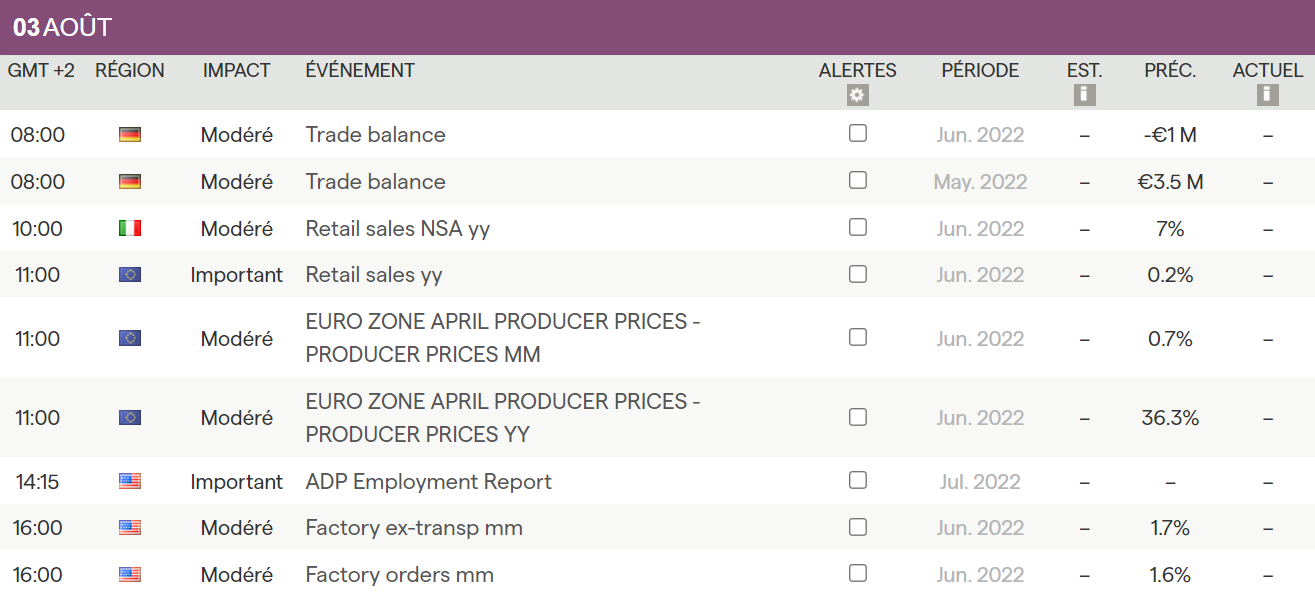Click the IMPACT column header
The width and height of the screenshot is (1315, 599).
click(x=236, y=71)
